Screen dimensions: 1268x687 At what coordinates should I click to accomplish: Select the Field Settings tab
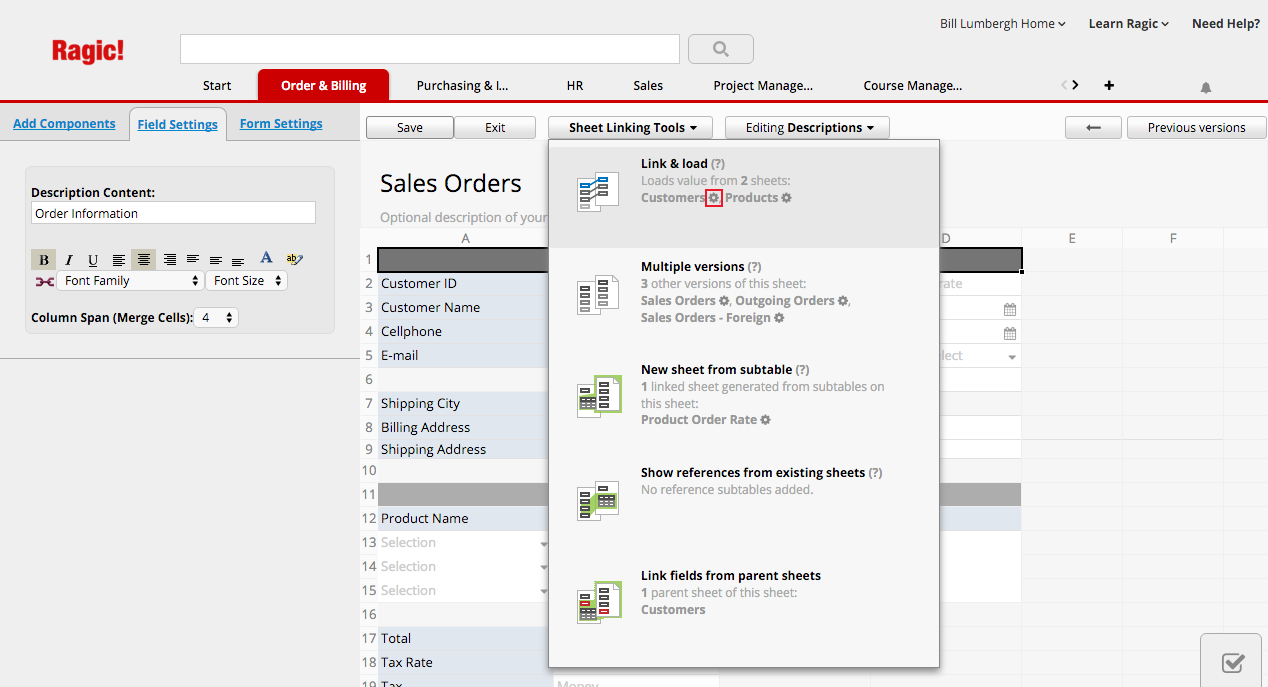[178, 124]
